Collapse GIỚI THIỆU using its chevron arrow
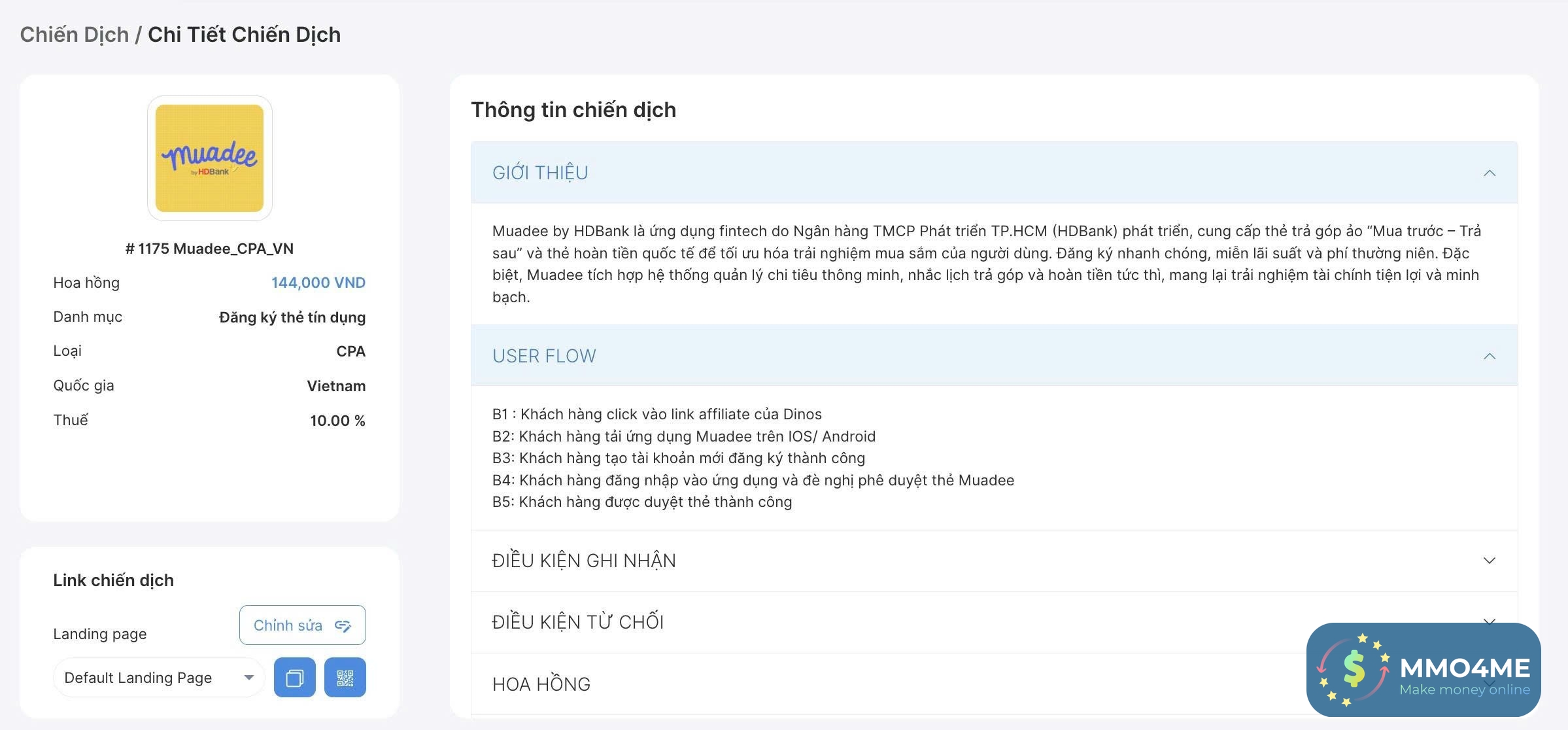This screenshot has width=1568, height=730. pyautogui.click(x=1489, y=173)
